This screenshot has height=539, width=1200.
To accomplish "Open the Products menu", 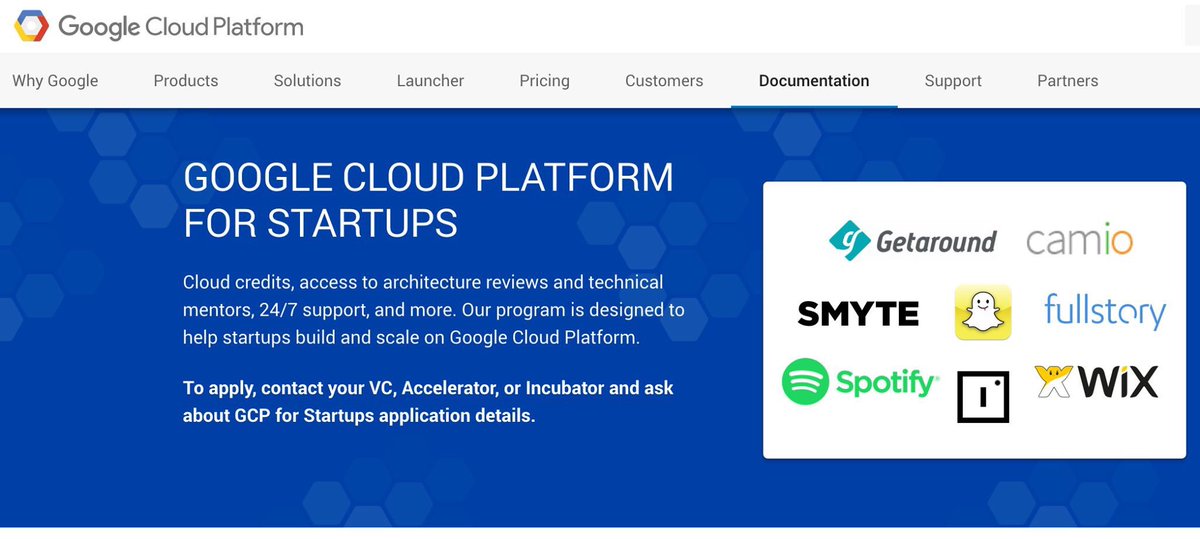I will coord(186,81).
